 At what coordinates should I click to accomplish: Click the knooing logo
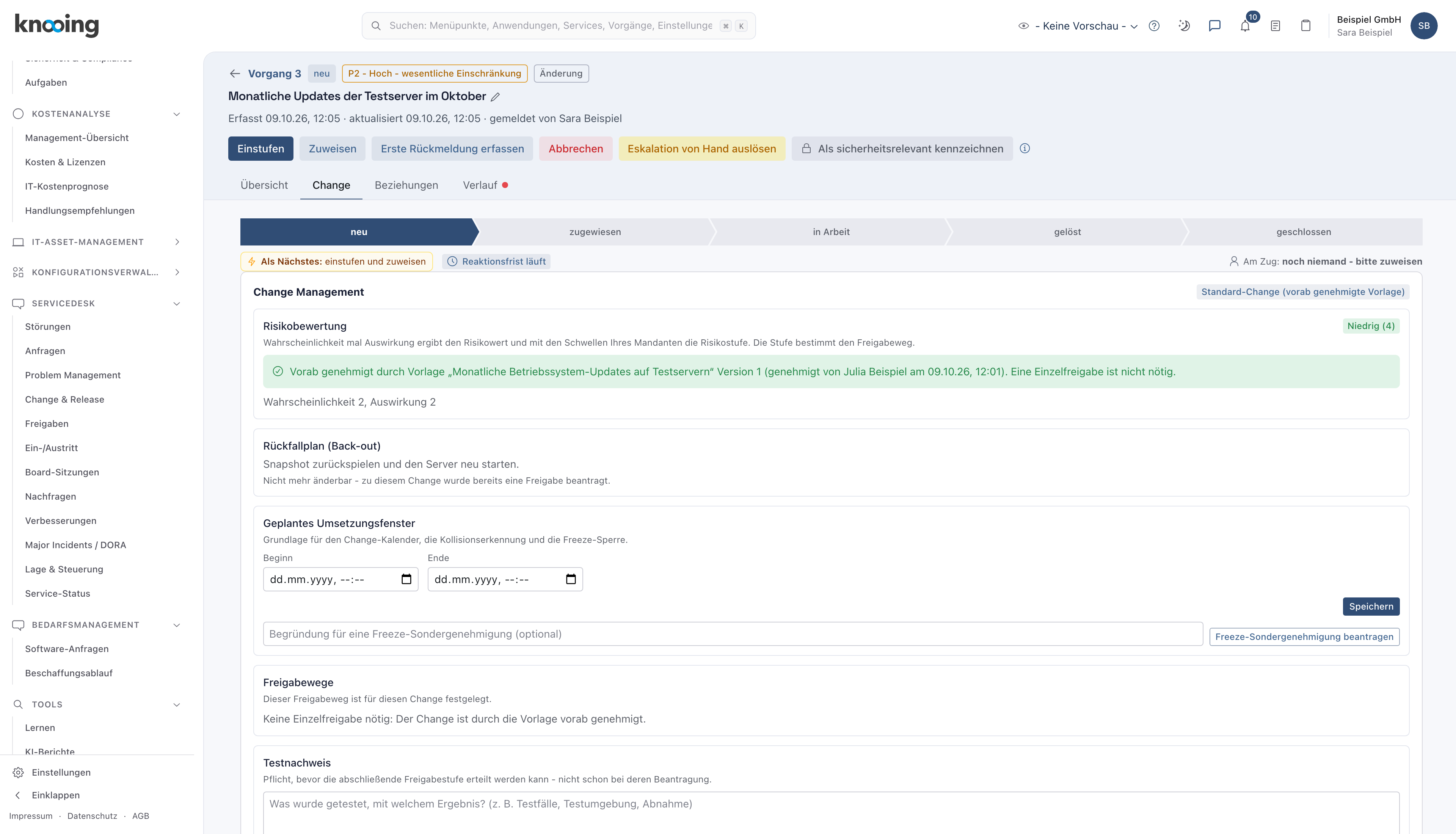coord(57,25)
